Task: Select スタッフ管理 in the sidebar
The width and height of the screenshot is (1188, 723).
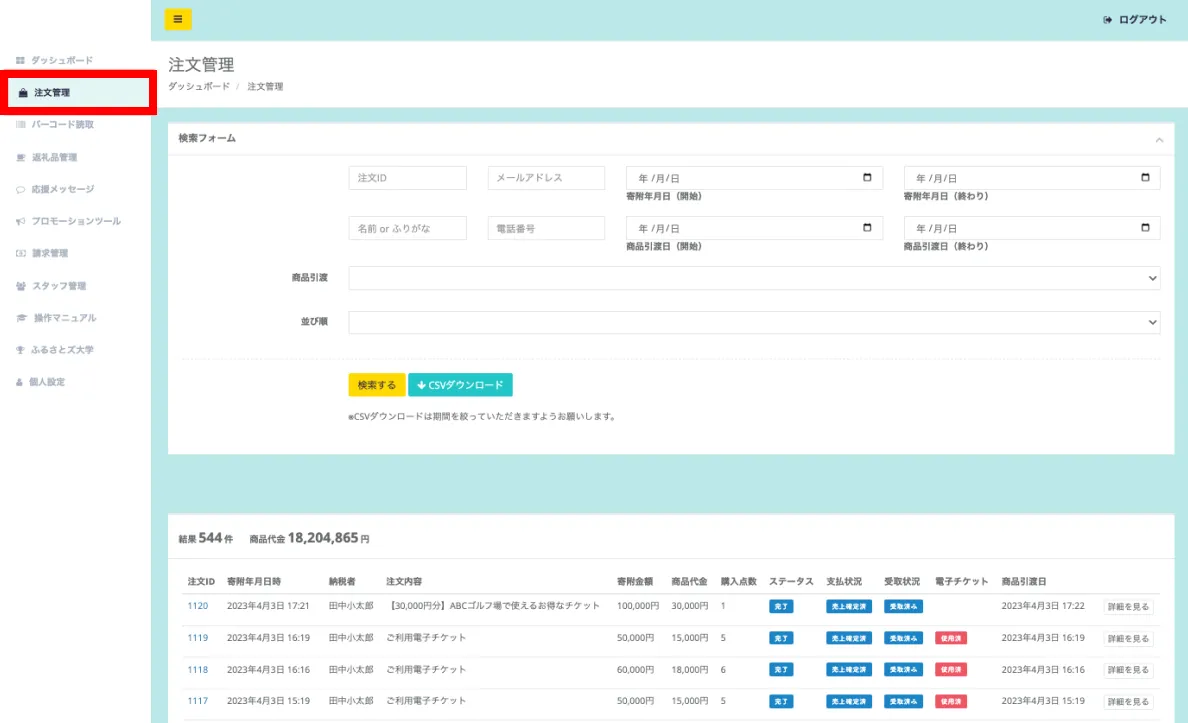Action: coord(58,286)
